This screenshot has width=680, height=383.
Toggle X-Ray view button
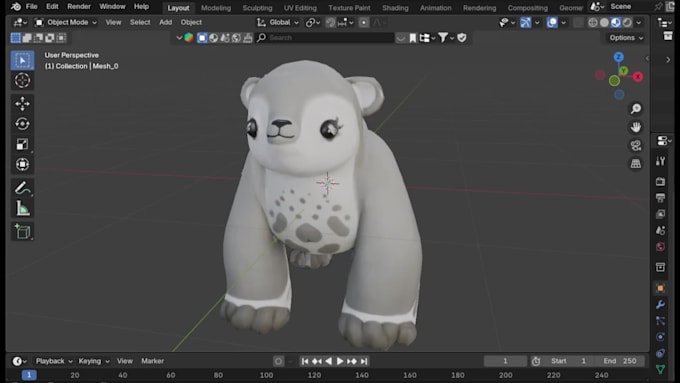click(x=578, y=22)
